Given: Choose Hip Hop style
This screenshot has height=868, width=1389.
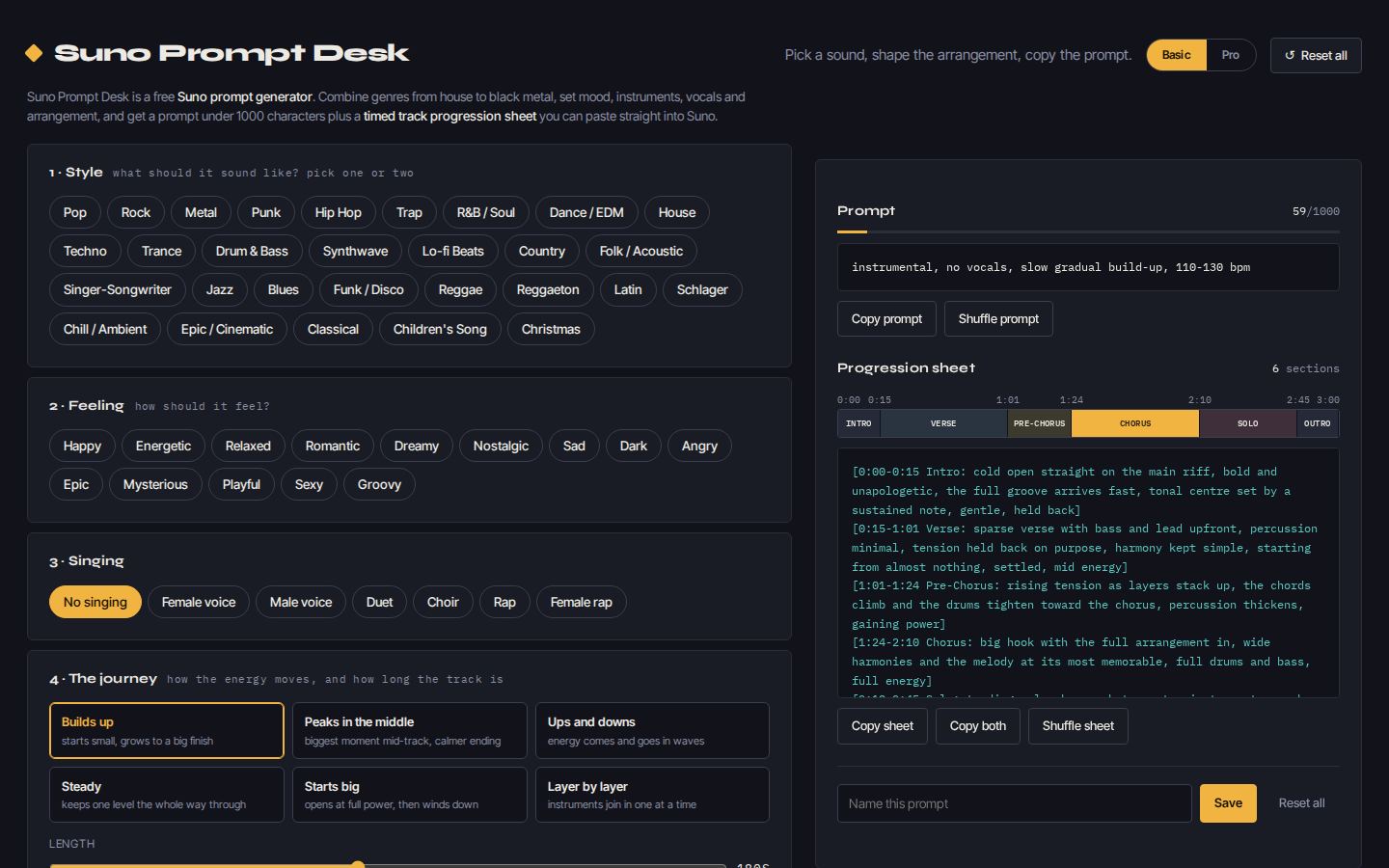Looking at the screenshot, I should click(x=338, y=212).
